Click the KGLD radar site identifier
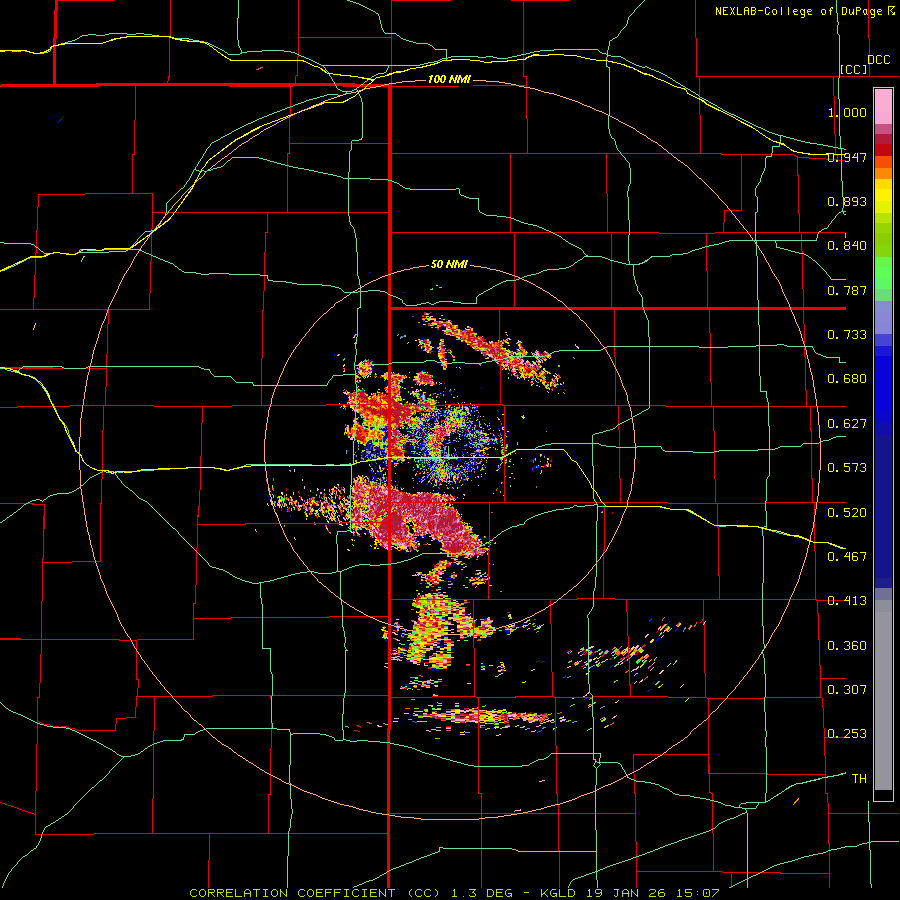 click(x=560, y=893)
